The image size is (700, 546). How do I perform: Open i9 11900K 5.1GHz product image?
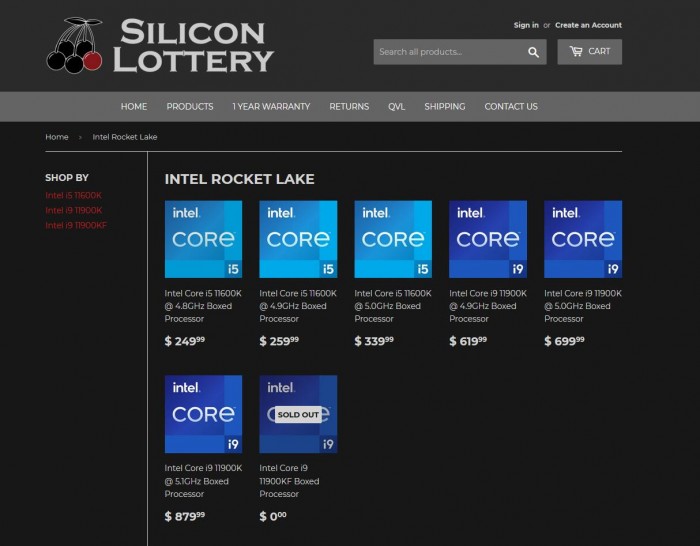click(x=204, y=414)
